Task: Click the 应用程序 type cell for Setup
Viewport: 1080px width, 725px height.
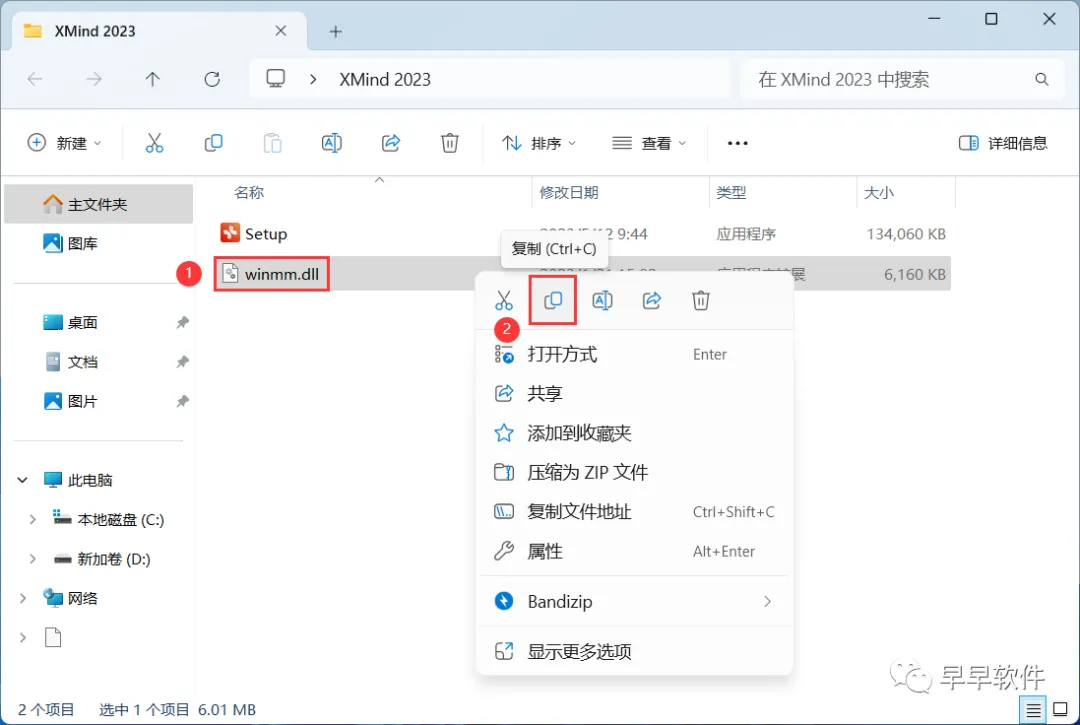Action: point(746,234)
